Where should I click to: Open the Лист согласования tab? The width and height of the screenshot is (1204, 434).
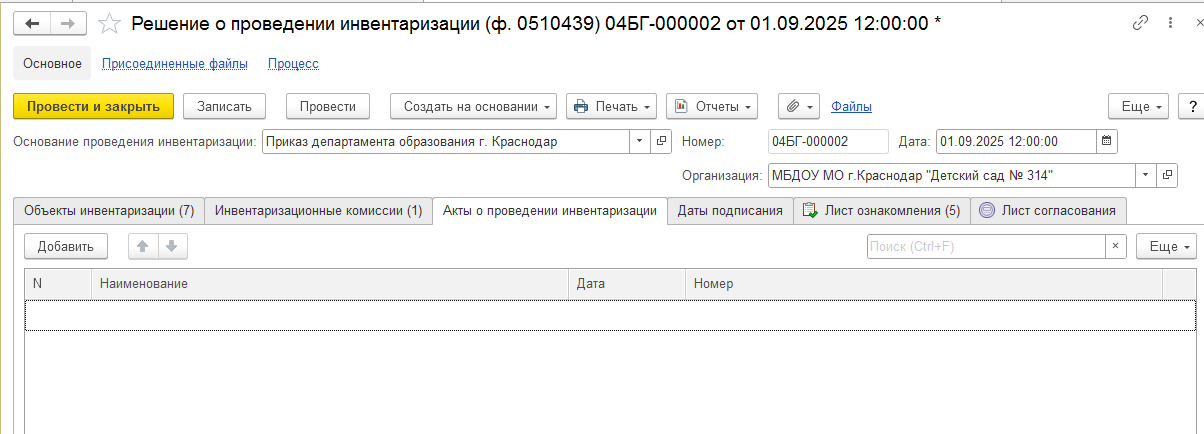point(1049,211)
